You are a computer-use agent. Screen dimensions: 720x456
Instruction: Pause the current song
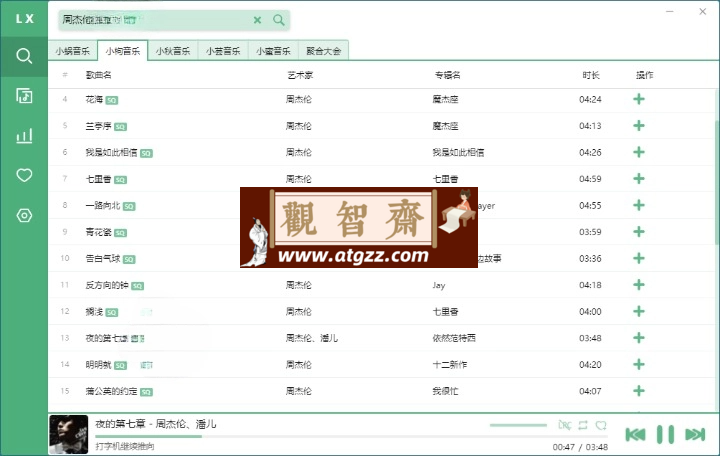click(665, 434)
